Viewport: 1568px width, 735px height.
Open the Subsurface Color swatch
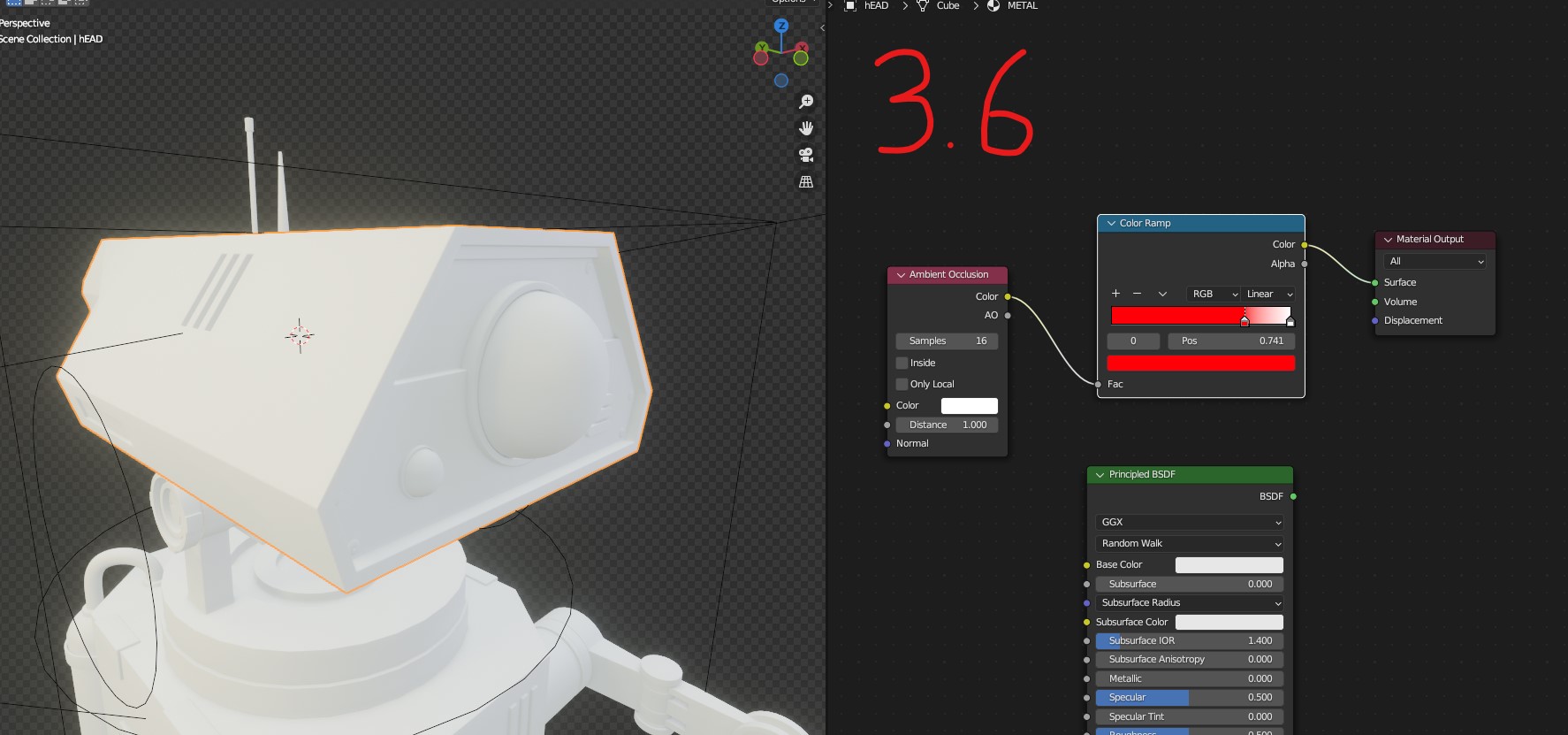click(x=1229, y=622)
